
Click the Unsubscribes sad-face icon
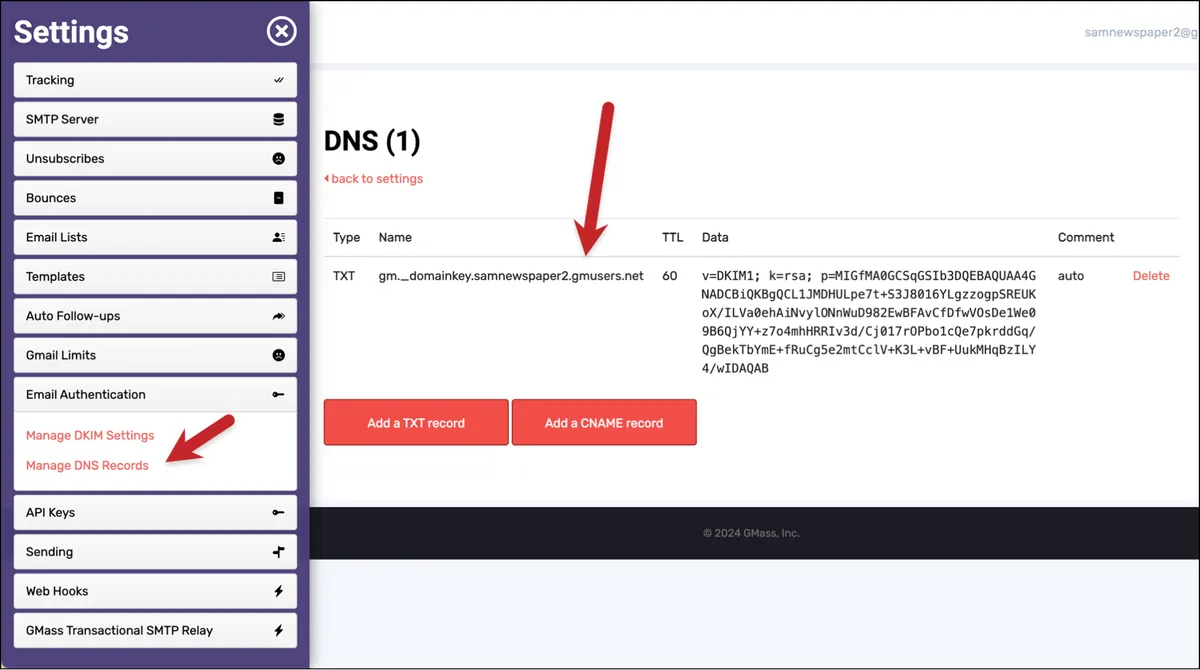279,158
